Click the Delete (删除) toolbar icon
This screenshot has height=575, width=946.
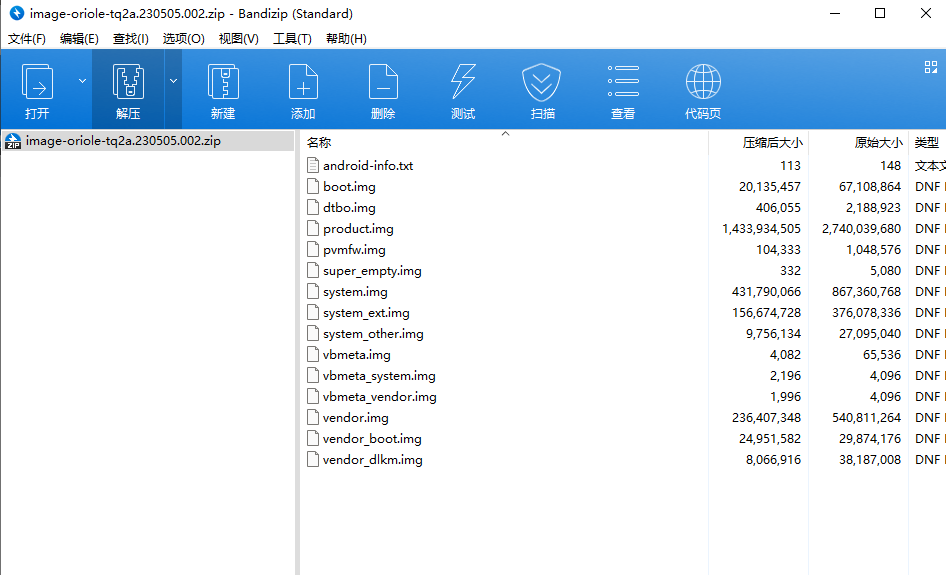(383, 82)
